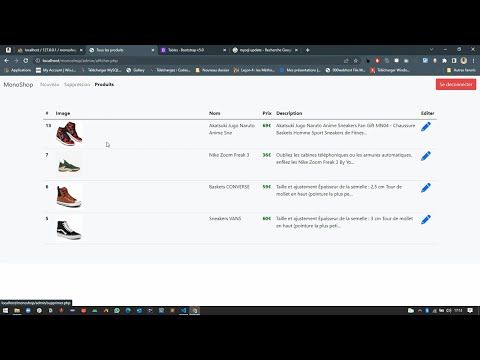Open Visual Studio Code from the taskbar
The image size is (480, 360).
183,311
